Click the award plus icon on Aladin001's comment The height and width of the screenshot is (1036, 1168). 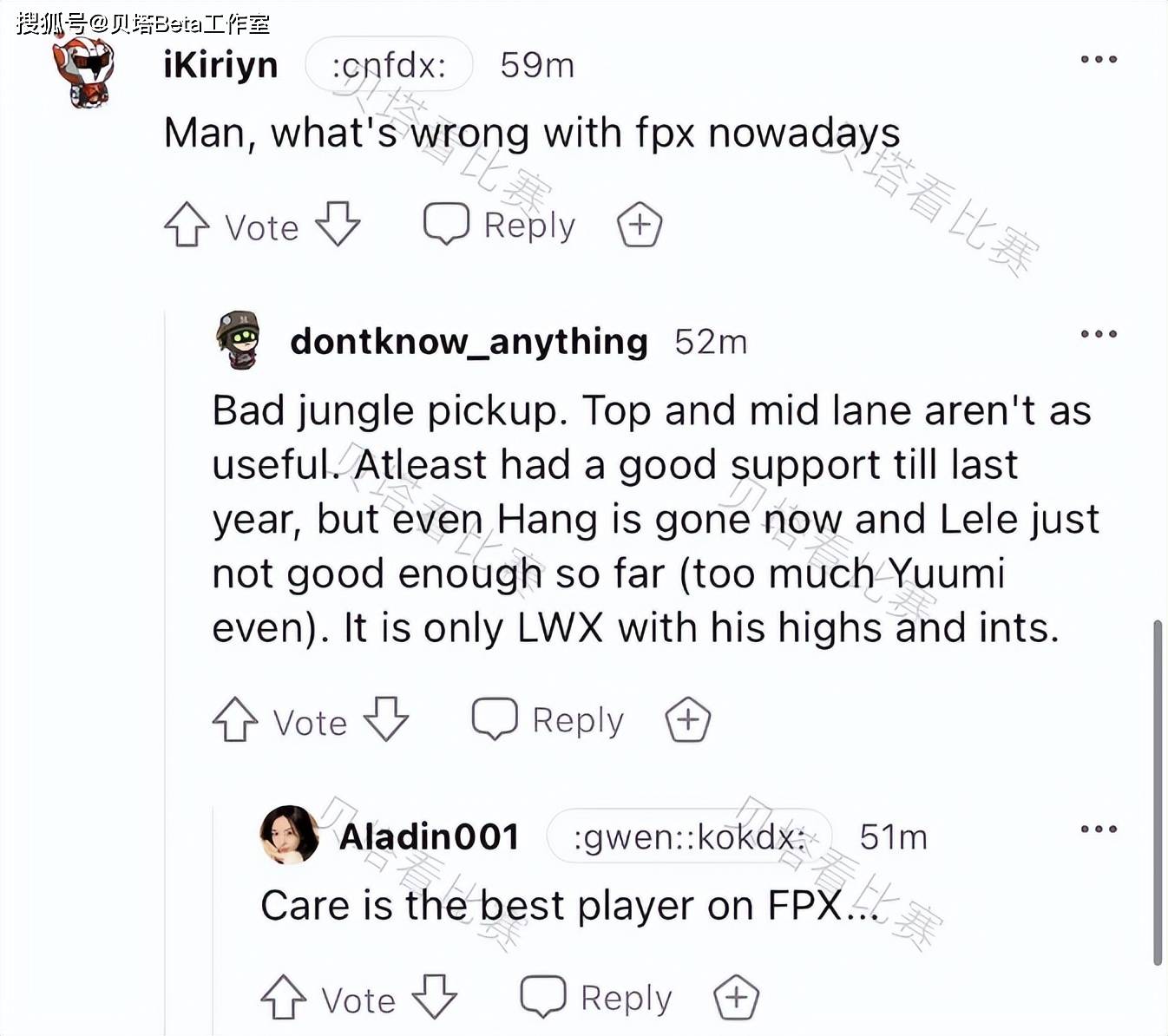tap(737, 997)
